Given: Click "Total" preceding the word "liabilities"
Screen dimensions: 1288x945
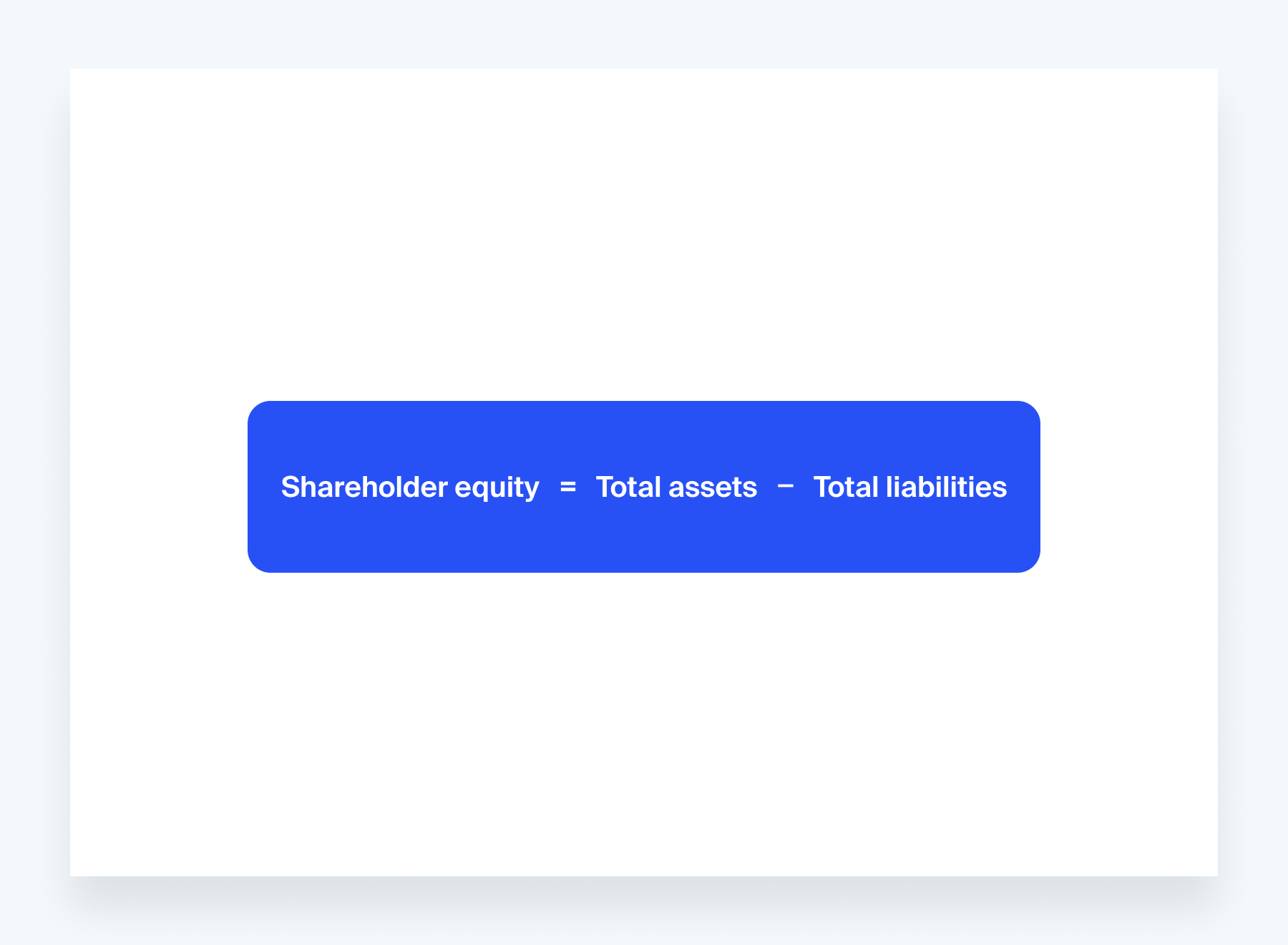Looking at the screenshot, I should tap(846, 488).
